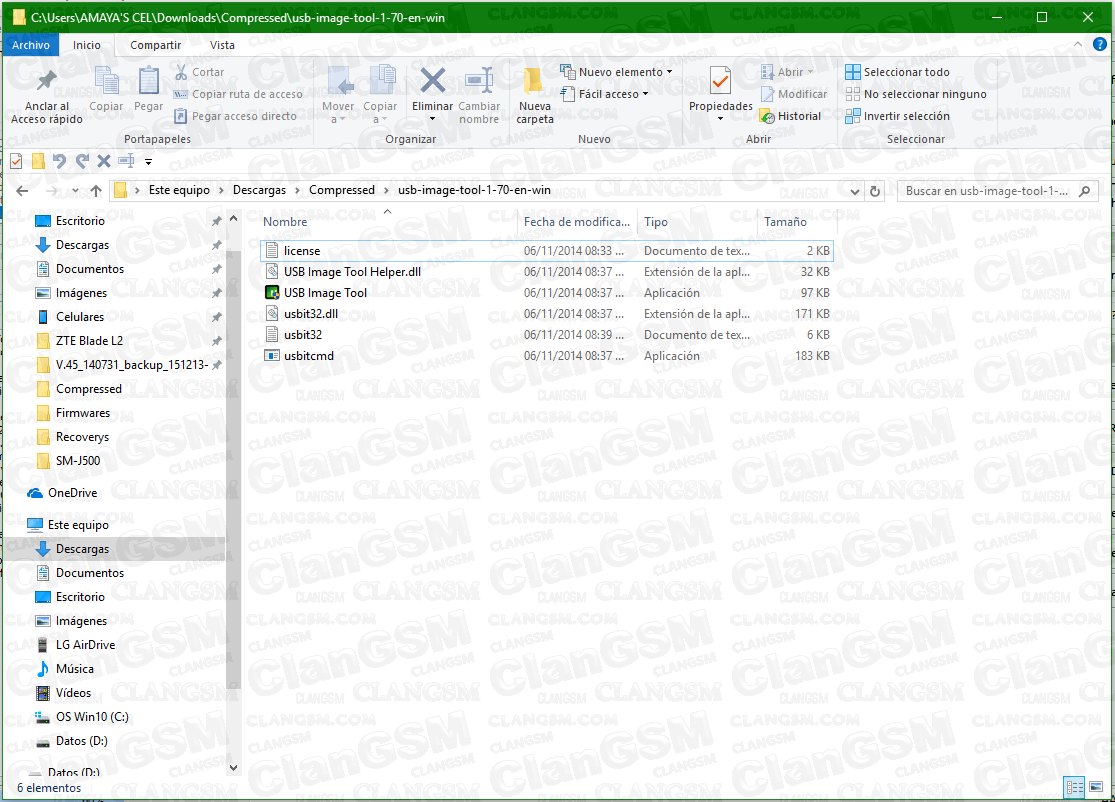Click Pegar acceso directo

coord(235,116)
